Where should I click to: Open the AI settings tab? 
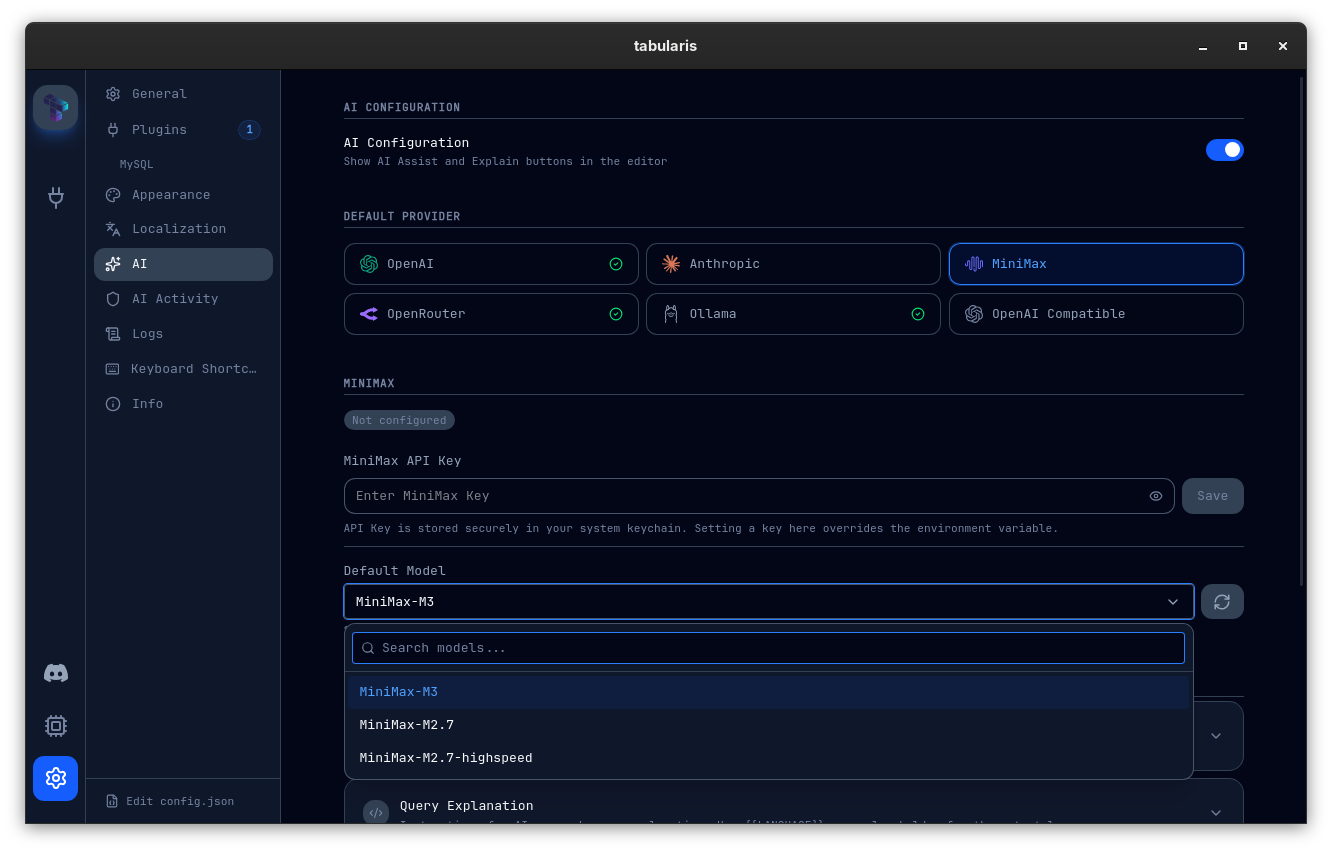click(183, 264)
